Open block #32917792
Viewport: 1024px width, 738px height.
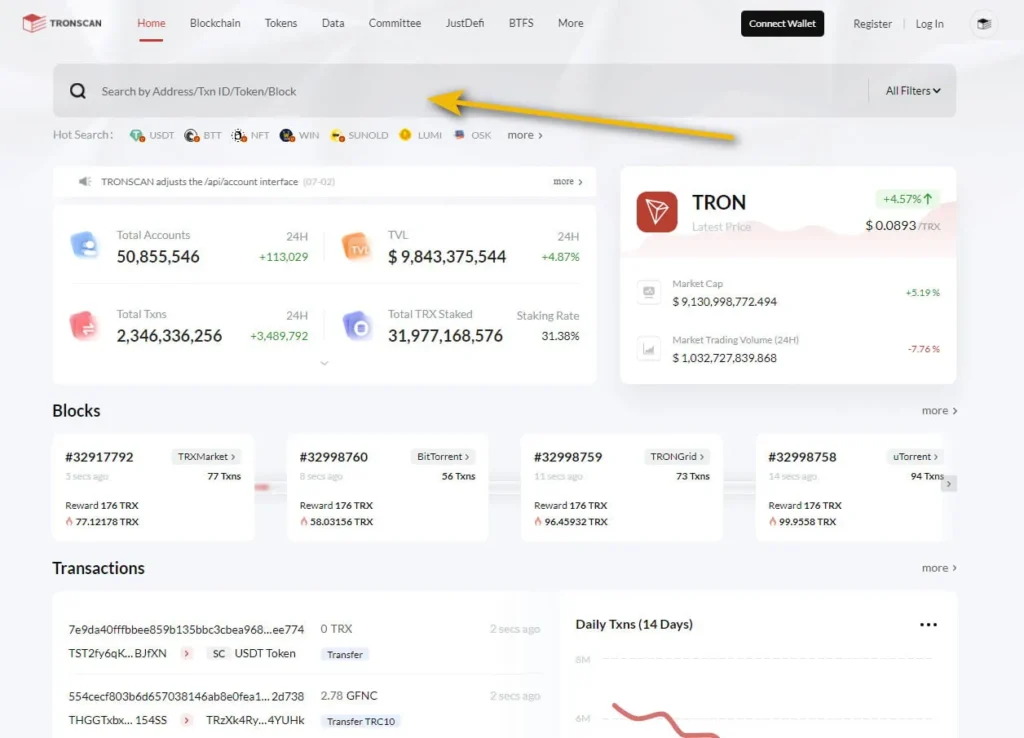(x=99, y=457)
